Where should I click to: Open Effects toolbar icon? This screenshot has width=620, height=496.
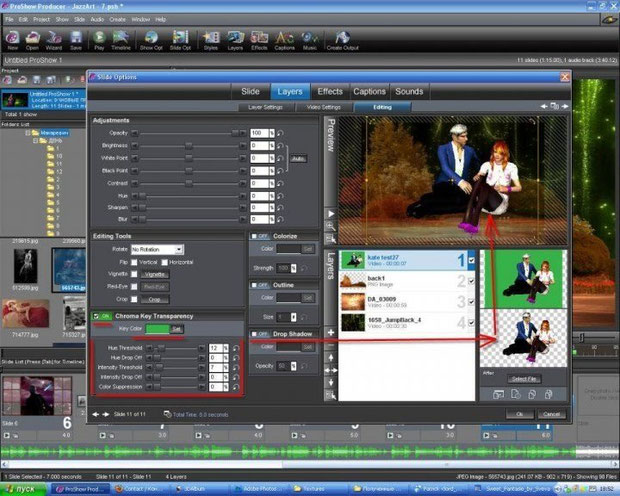click(x=259, y=40)
